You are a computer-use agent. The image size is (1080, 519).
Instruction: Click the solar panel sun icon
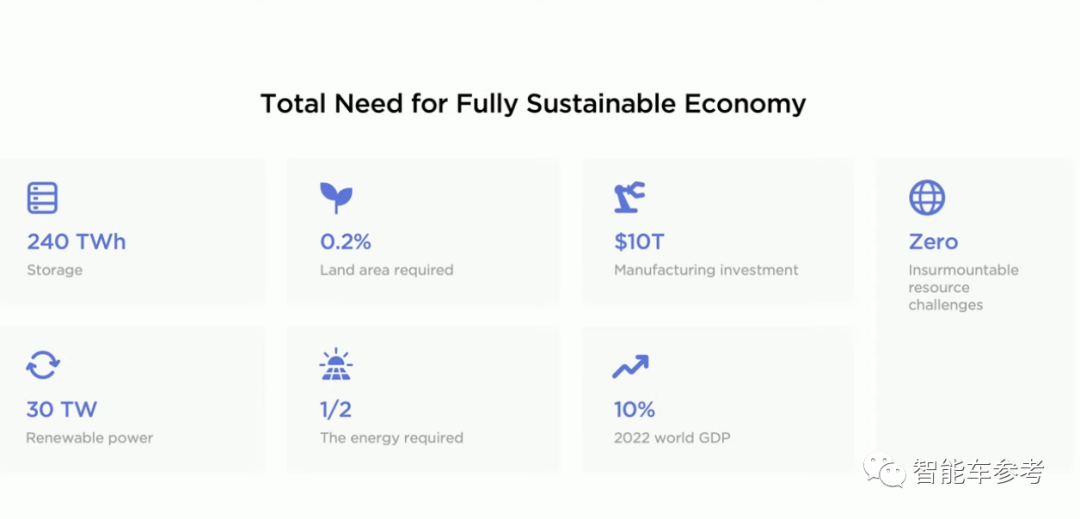(x=336, y=365)
